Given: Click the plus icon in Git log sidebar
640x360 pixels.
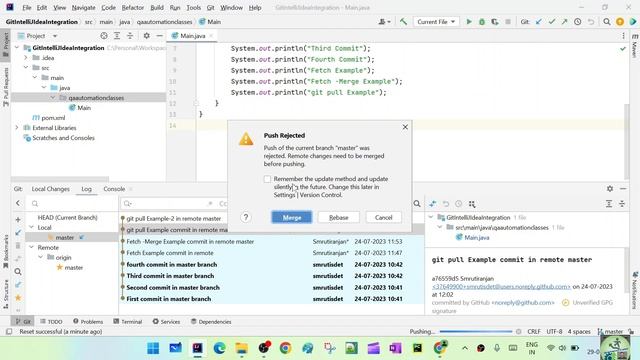Looking at the screenshot, I should (x=18, y=220).
